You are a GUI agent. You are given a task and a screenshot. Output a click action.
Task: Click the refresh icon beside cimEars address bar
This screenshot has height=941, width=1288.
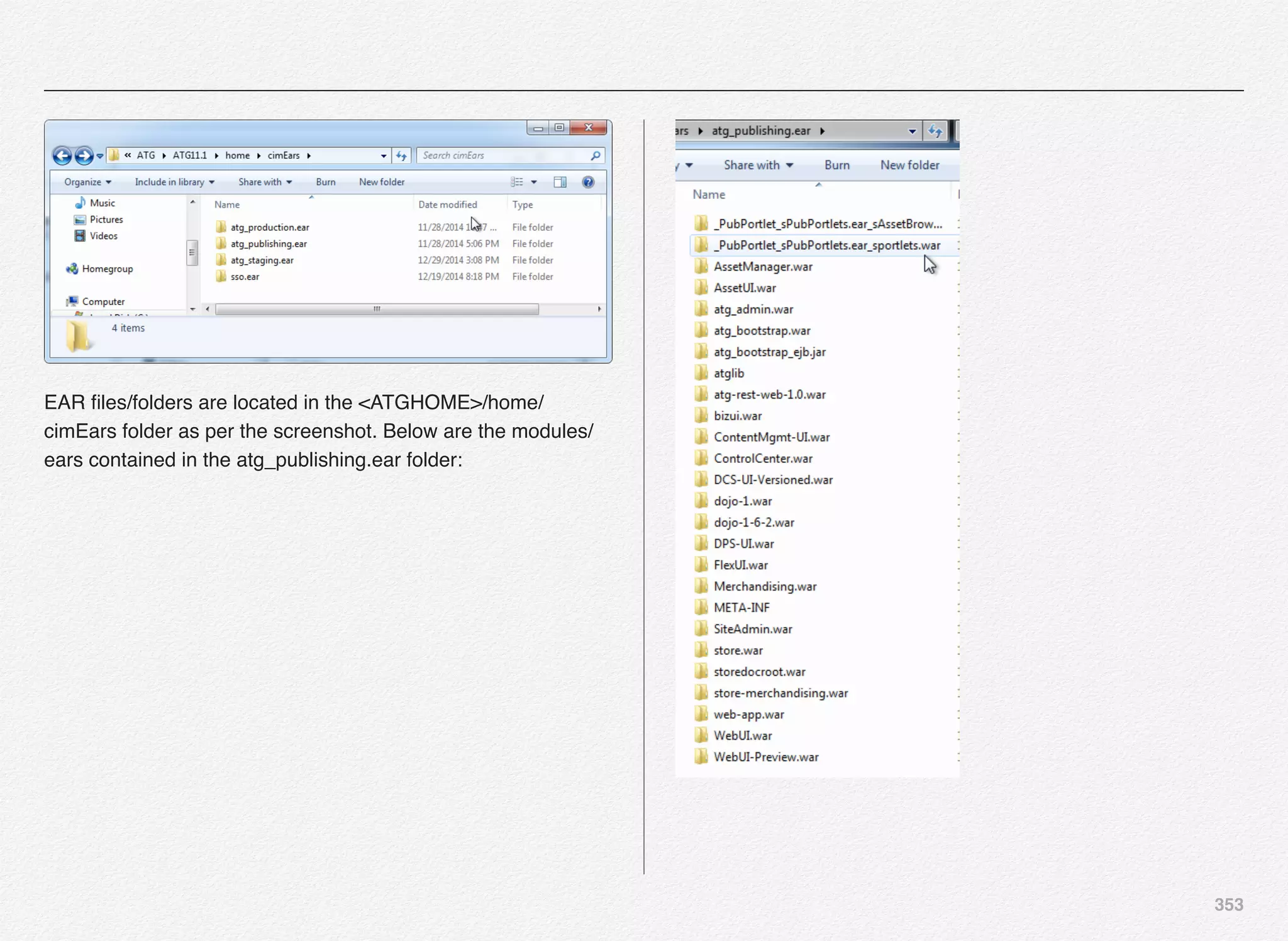pos(402,155)
